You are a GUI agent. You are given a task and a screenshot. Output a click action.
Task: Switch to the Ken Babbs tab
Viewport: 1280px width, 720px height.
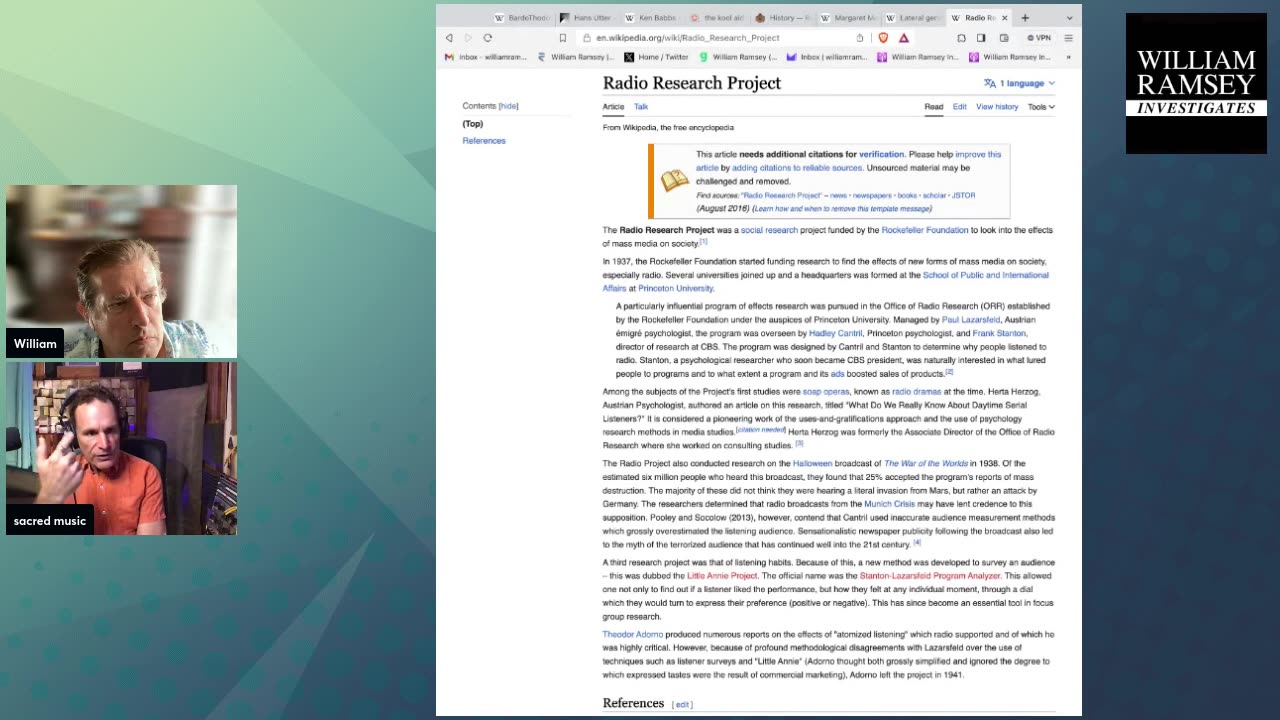point(651,17)
